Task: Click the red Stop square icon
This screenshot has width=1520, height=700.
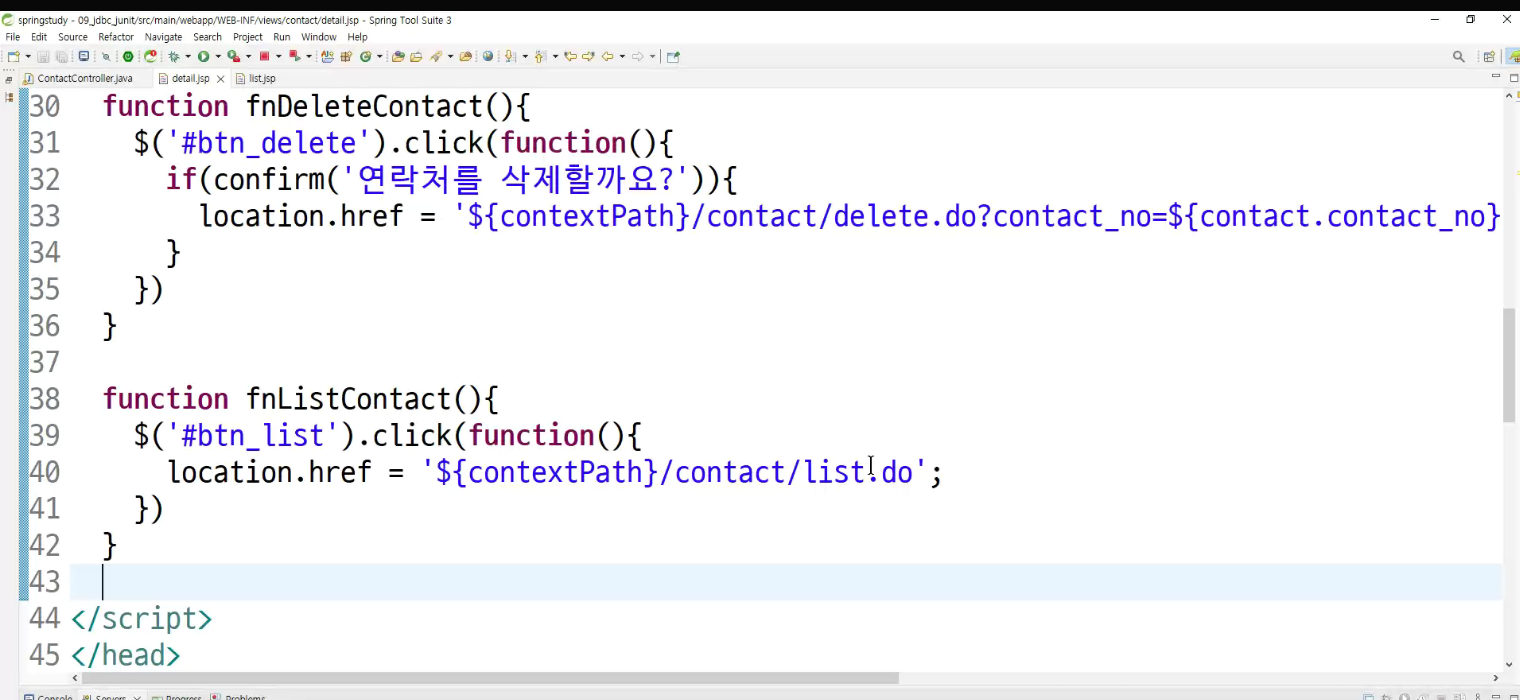Action: [264, 56]
